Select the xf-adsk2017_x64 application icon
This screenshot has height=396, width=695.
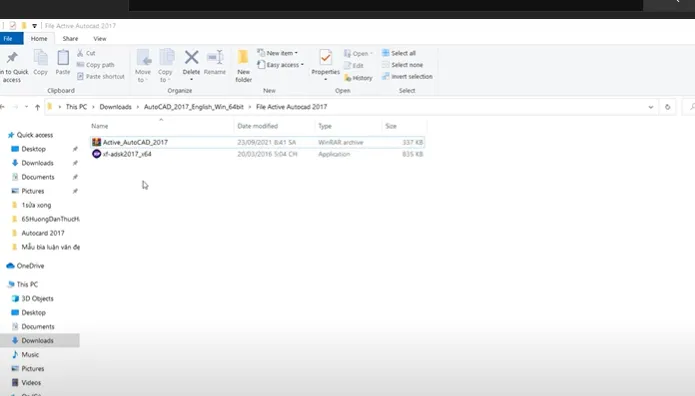click(x=96, y=154)
